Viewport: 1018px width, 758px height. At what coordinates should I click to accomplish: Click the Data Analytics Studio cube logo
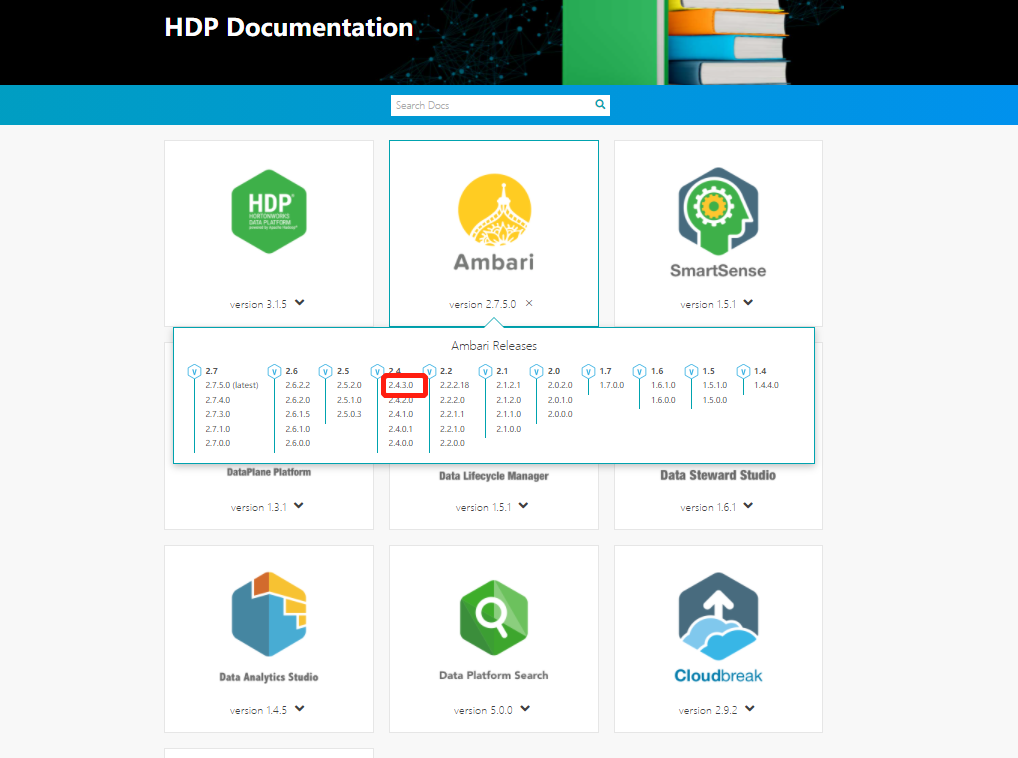(x=268, y=610)
